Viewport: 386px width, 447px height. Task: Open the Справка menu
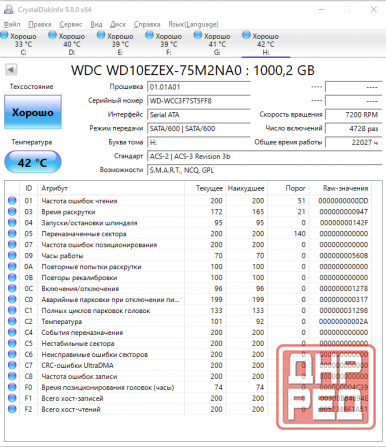(x=147, y=24)
